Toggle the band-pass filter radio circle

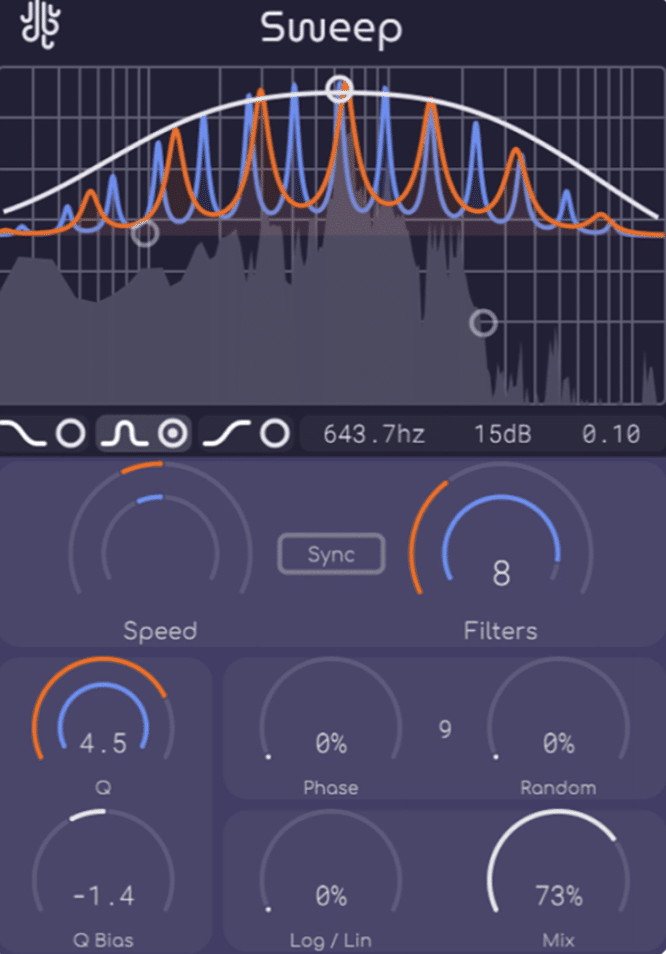[x=173, y=434]
